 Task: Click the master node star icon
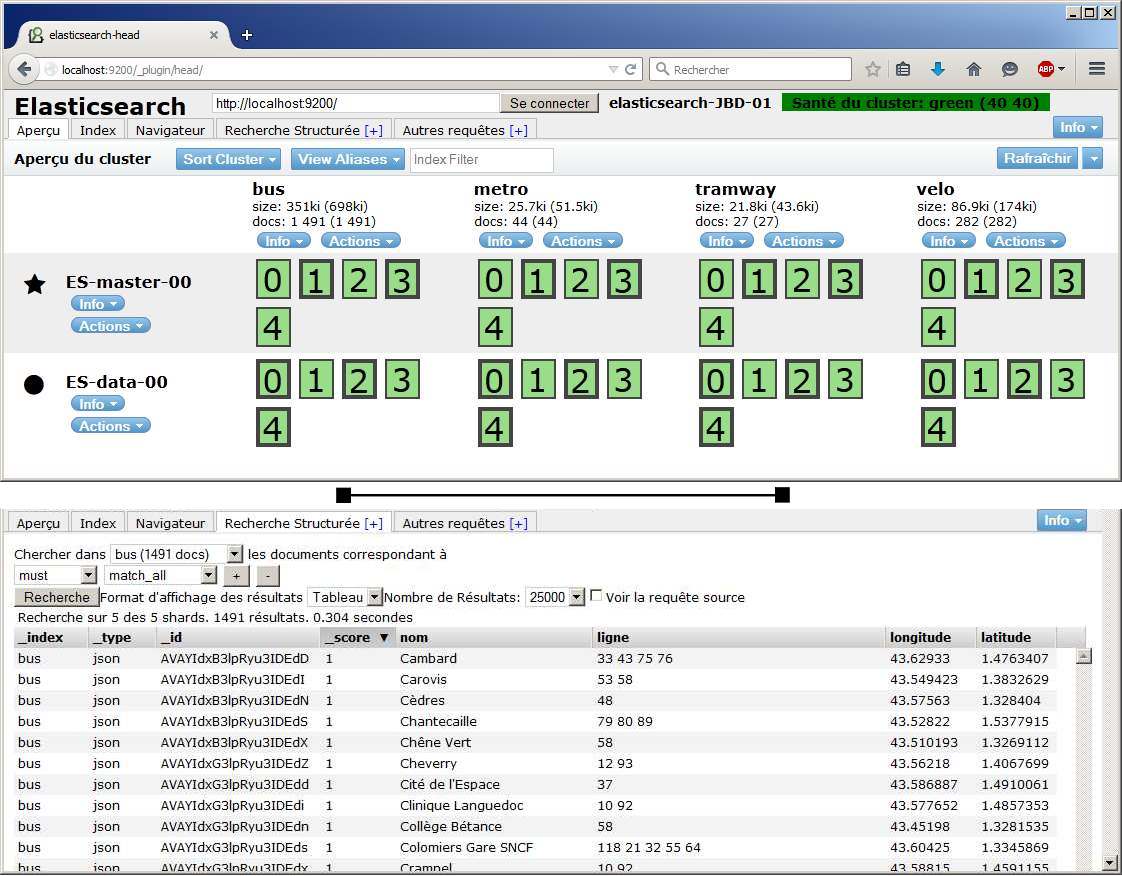point(34,285)
